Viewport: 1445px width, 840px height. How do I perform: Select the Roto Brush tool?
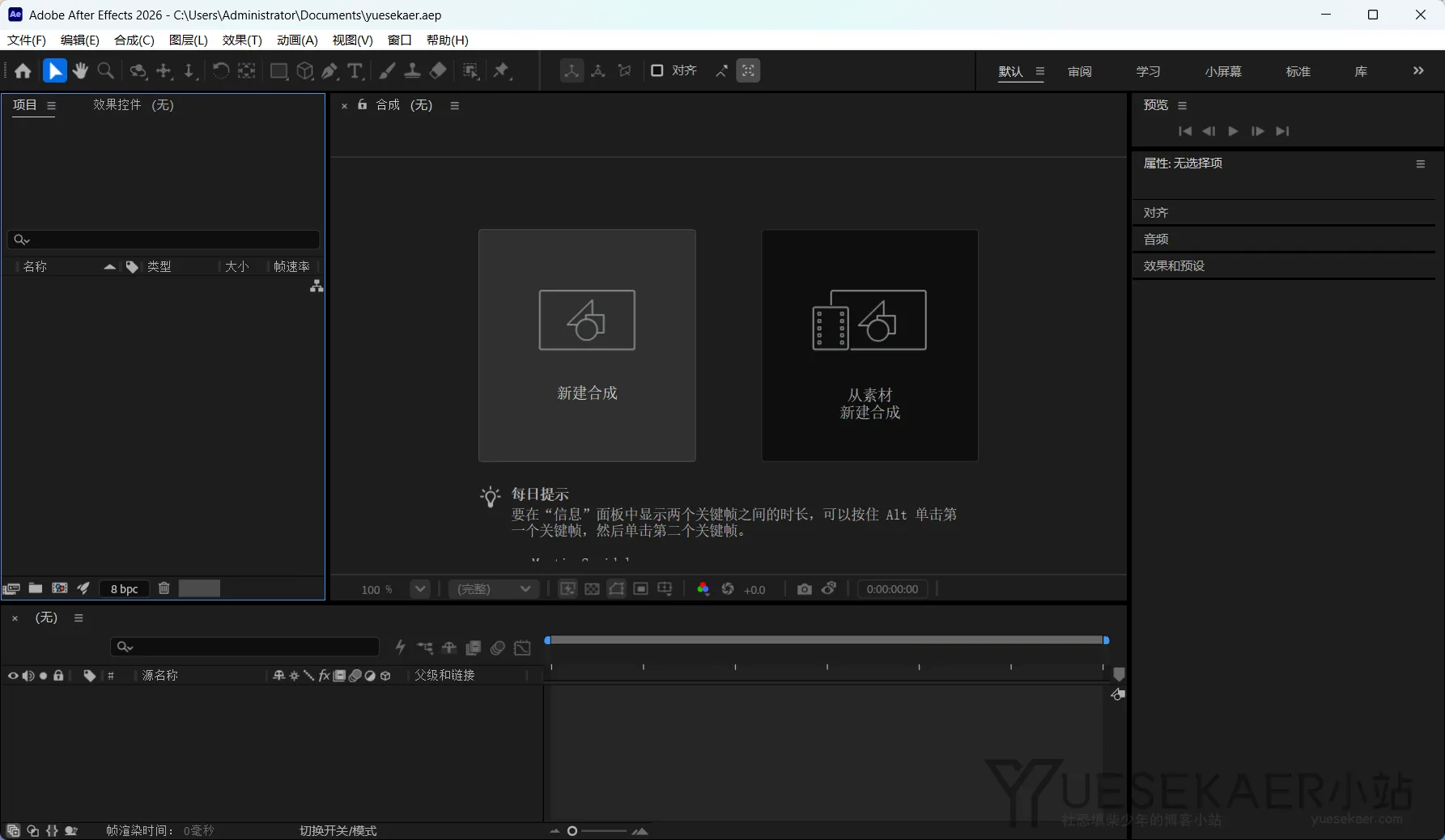(x=470, y=71)
